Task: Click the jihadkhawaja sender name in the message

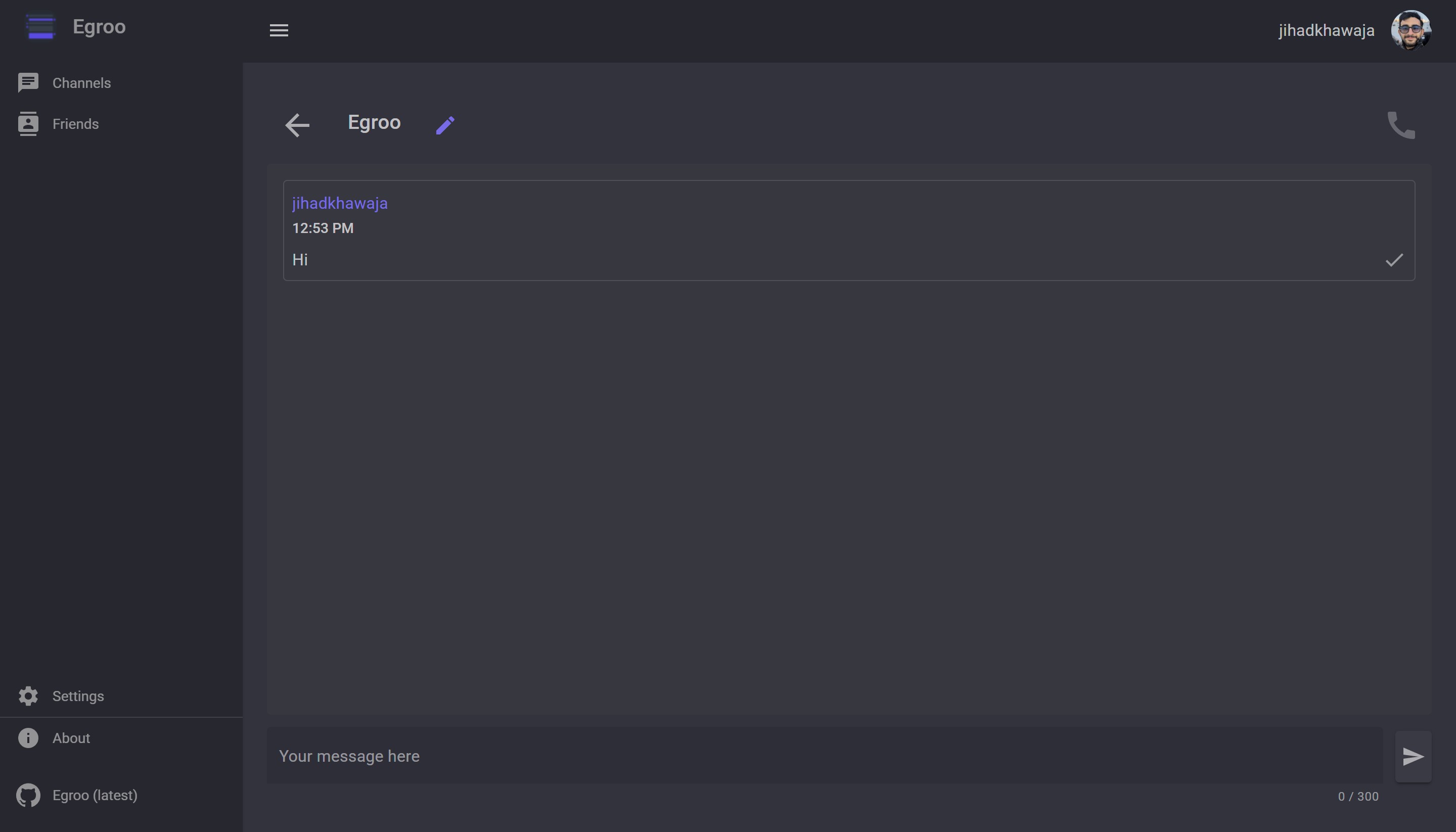Action: tap(339, 203)
